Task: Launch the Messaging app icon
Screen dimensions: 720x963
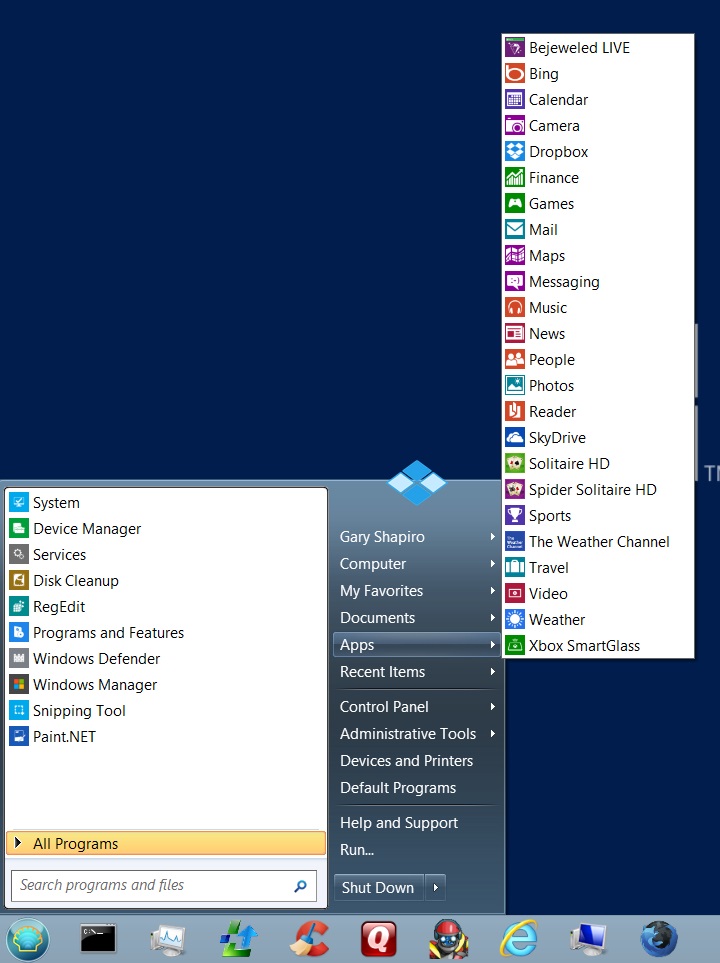Action: 515,282
